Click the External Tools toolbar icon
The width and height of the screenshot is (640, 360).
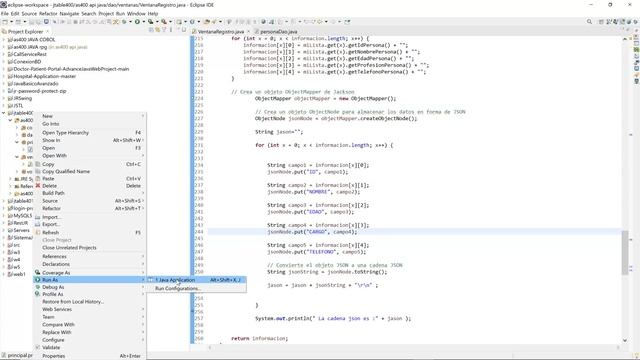coord(164,22)
